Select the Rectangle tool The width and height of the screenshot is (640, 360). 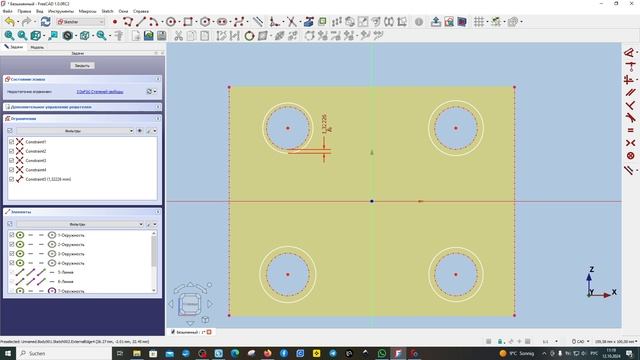tap(188, 22)
